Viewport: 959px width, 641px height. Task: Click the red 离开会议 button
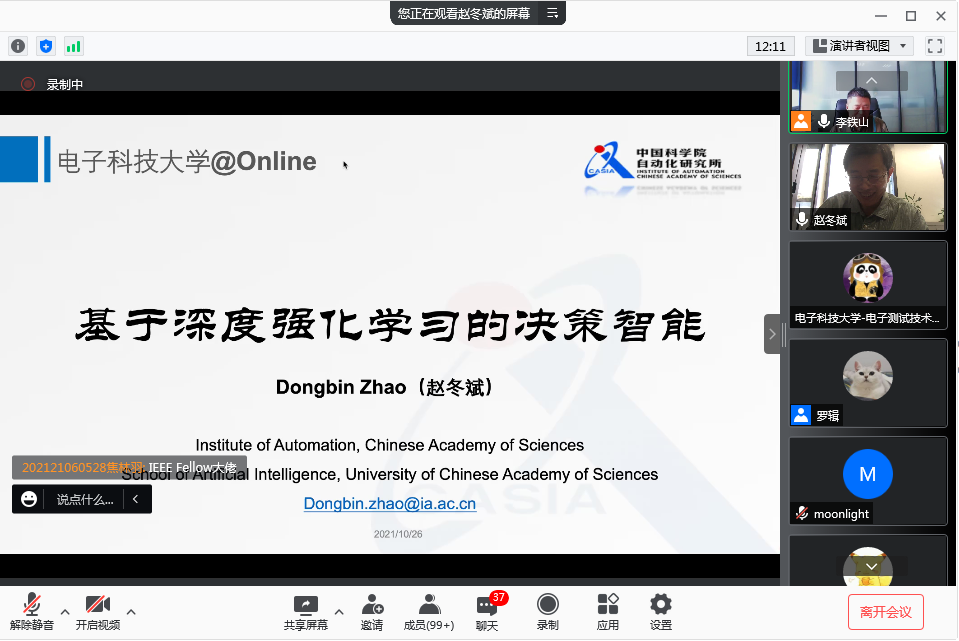(885, 612)
